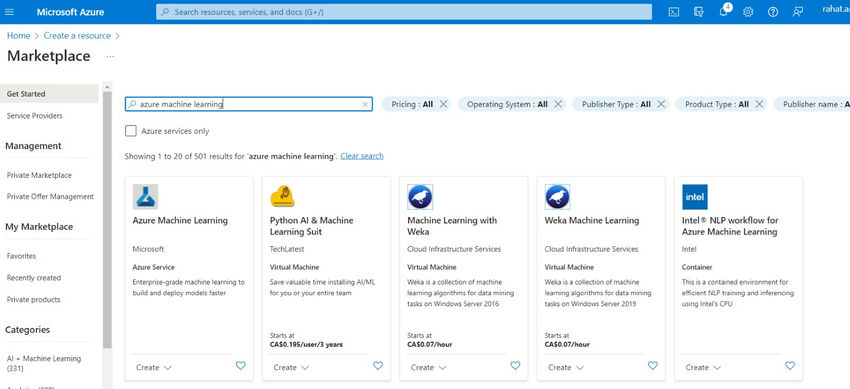Open the Operating System : All filter
The image size is (850, 389).
pyautogui.click(x=507, y=104)
